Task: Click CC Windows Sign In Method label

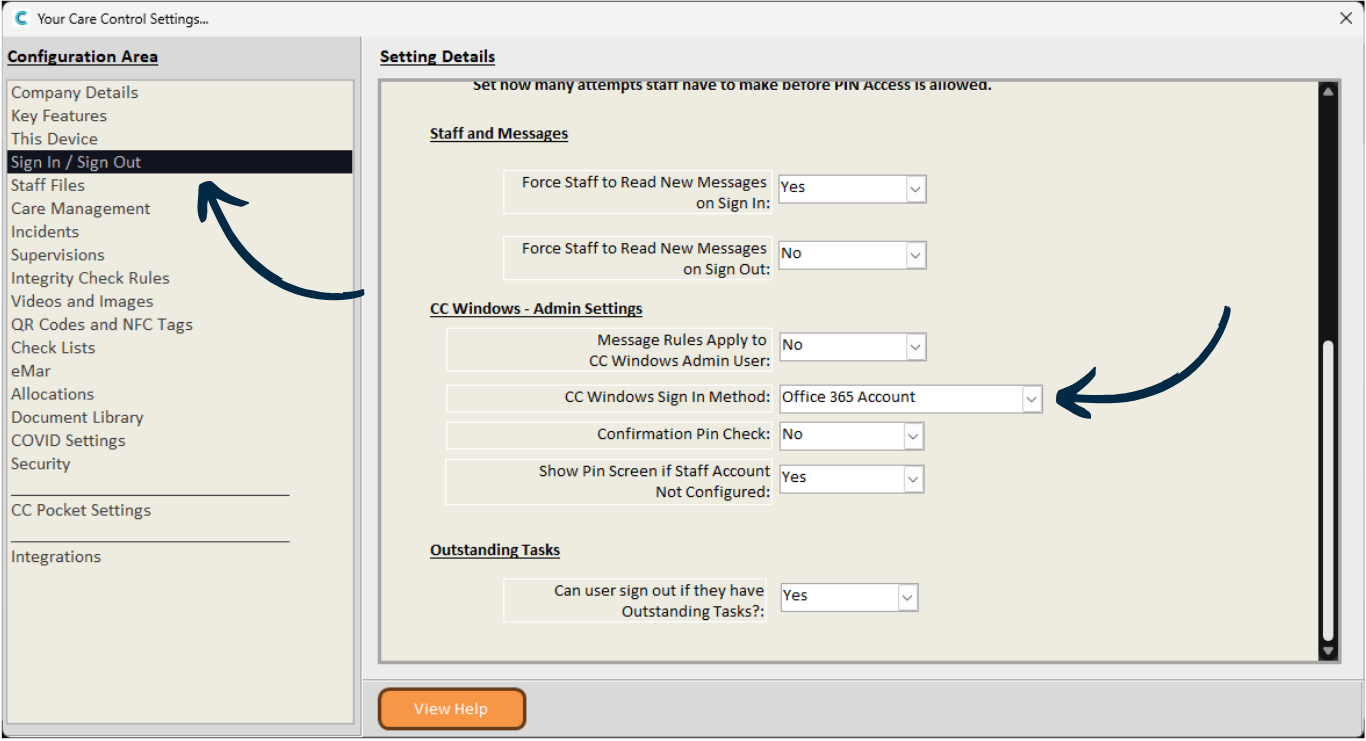Action: (x=667, y=397)
